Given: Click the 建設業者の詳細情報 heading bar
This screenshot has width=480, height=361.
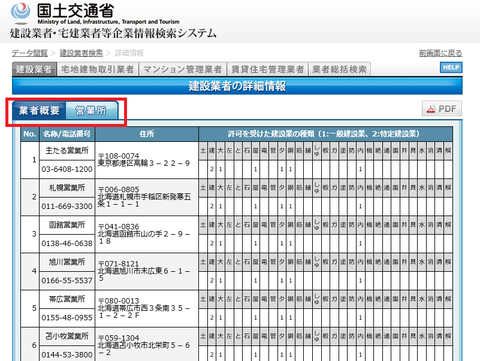Looking at the screenshot, I should tap(237, 86).
